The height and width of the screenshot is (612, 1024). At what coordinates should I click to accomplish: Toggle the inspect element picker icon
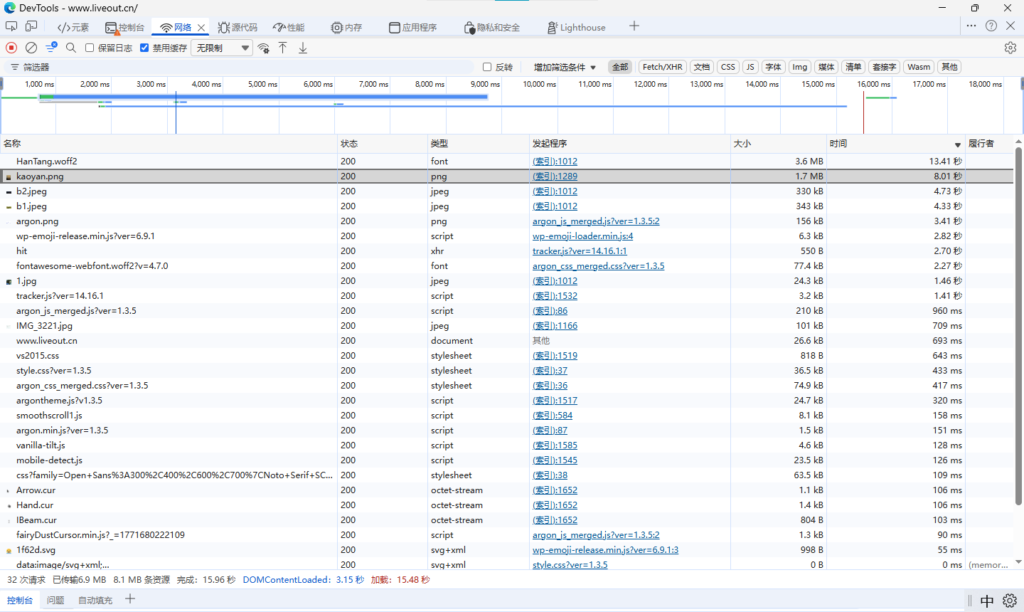tap(12, 27)
